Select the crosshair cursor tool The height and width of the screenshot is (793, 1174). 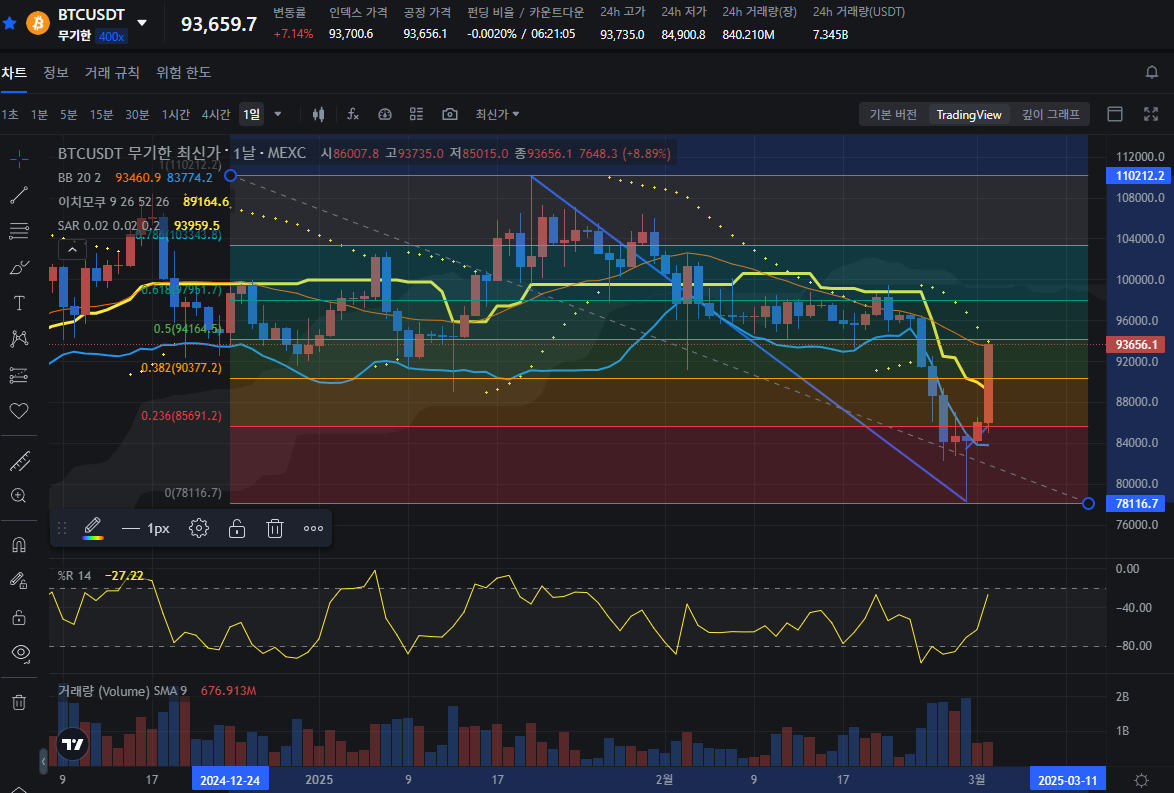click(19, 158)
